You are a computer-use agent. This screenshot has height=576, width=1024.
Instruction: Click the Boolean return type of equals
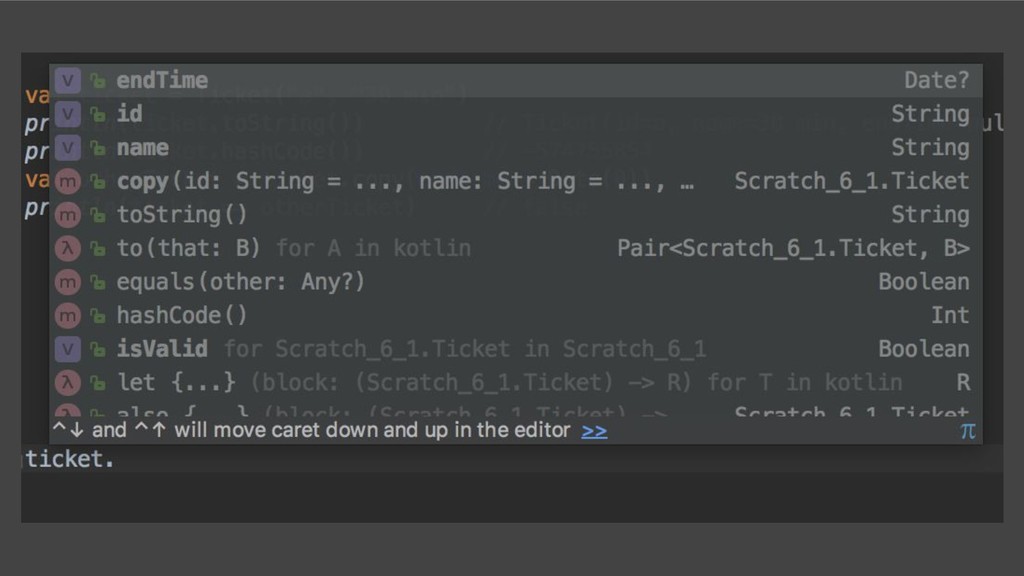tap(923, 282)
